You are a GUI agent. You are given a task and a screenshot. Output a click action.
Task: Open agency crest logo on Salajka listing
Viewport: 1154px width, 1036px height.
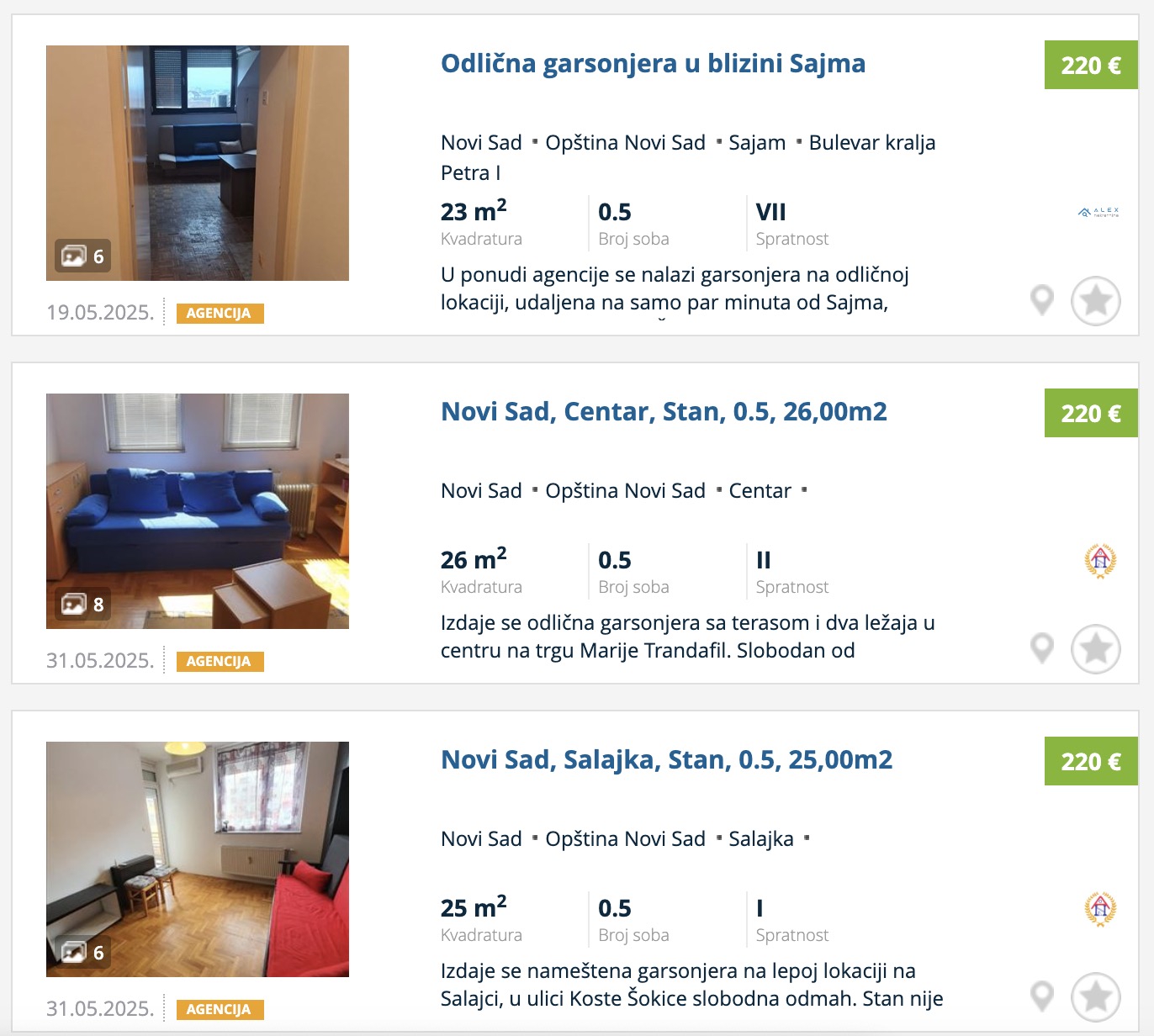coord(1100,909)
